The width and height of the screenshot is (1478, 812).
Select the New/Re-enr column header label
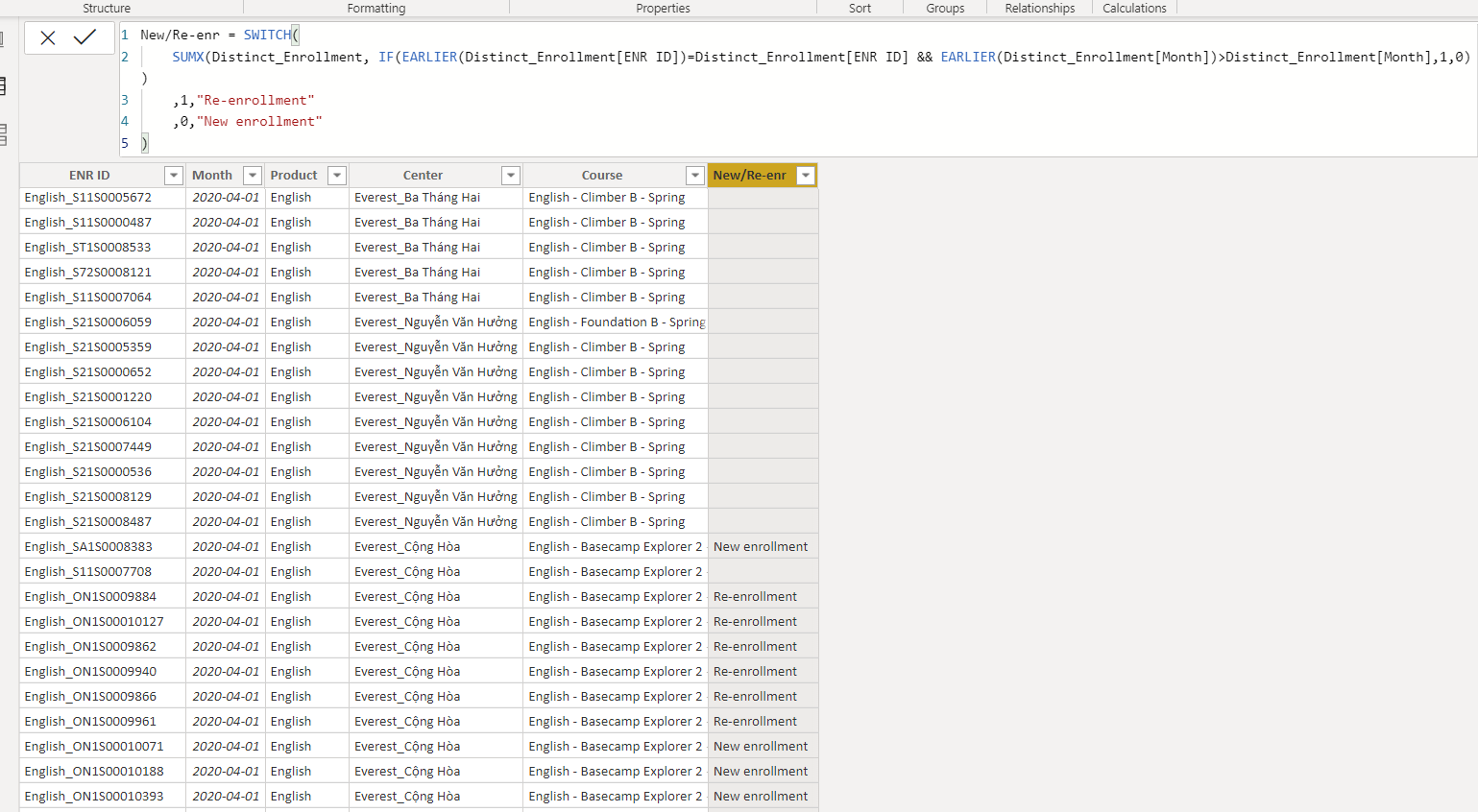pyautogui.click(x=749, y=176)
